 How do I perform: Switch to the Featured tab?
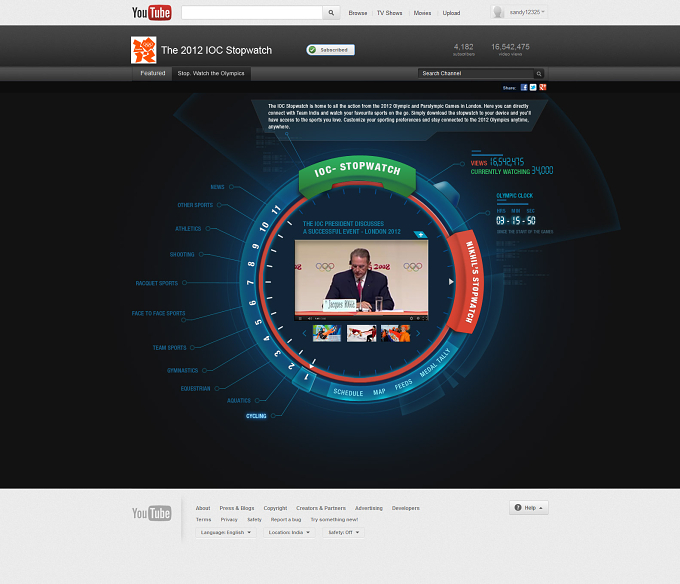(x=153, y=73)
